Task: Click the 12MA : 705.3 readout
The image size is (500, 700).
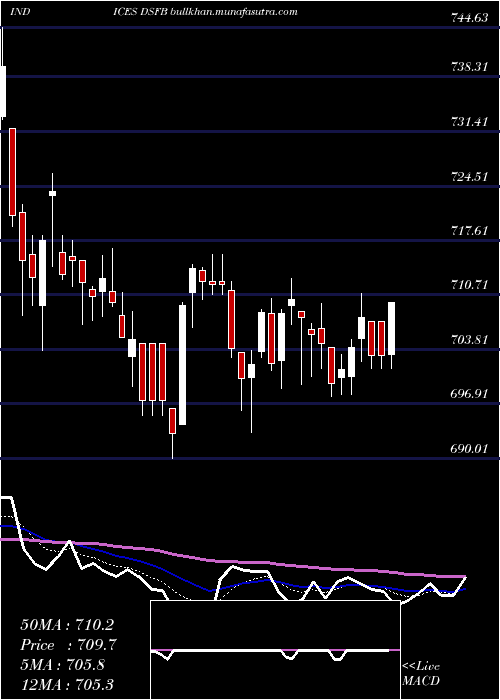Action: click(67, 685)
